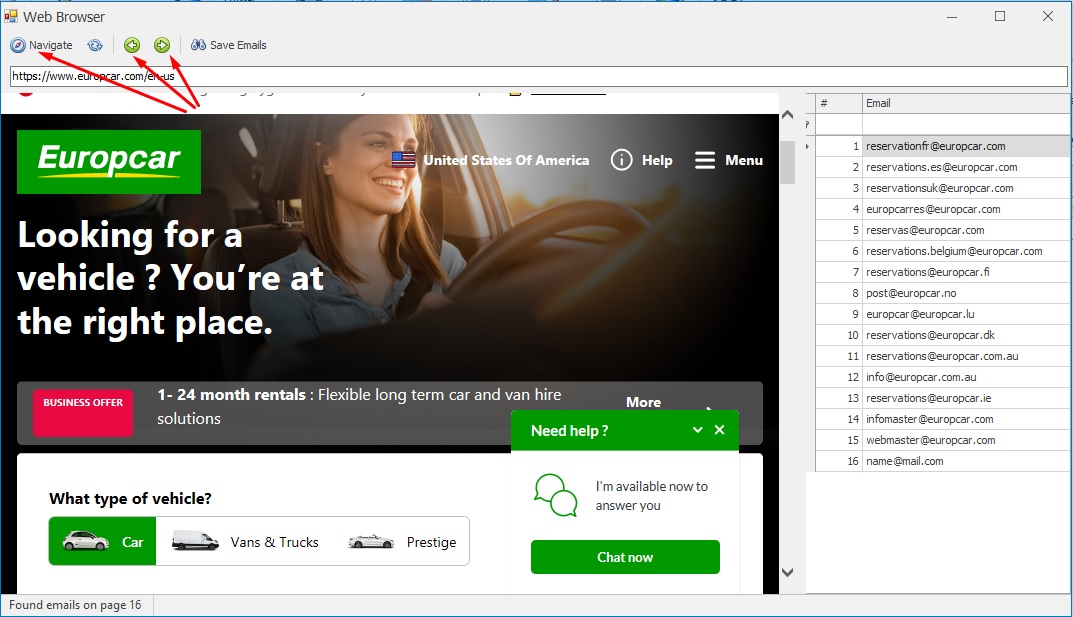The height and width of the screenshot is (617, 1073).
Task: Select the Prestige vehicle type
Action: pyautogui.click(x=402, y=542)
